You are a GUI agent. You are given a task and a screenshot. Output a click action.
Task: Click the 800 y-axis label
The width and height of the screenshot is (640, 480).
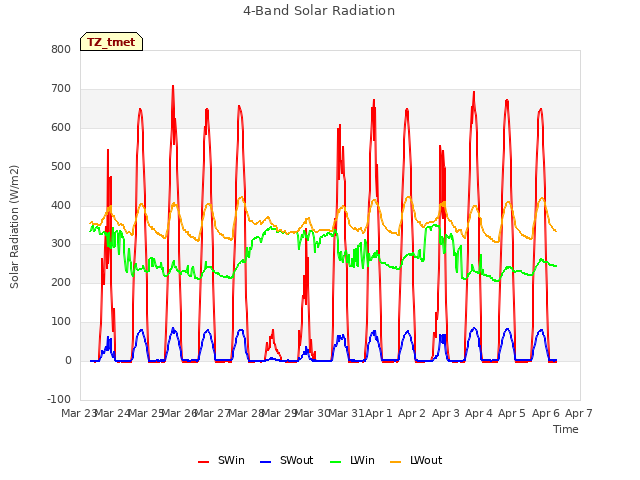(61, 49)
